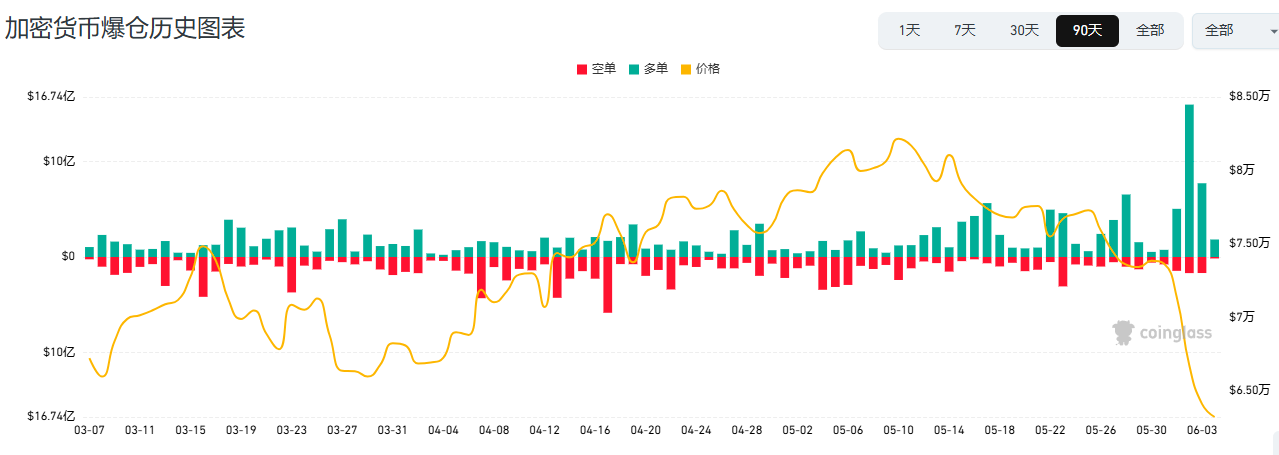Switch range tab to 全部
1279x455 pixels.
(x=1150, y=30)
